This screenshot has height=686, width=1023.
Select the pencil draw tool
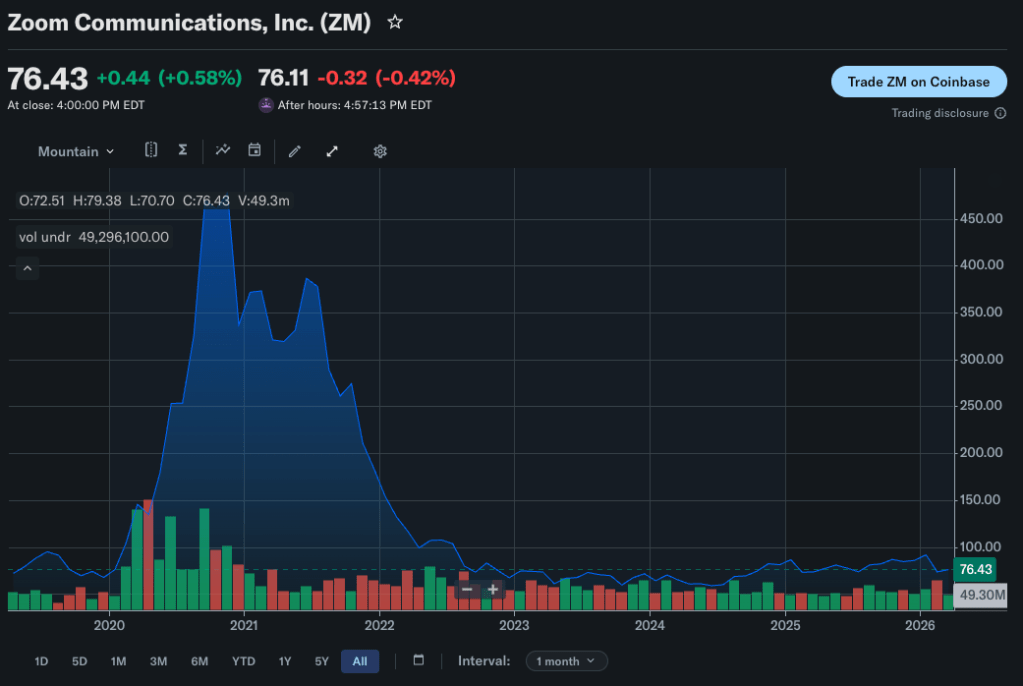click(294, 151)
